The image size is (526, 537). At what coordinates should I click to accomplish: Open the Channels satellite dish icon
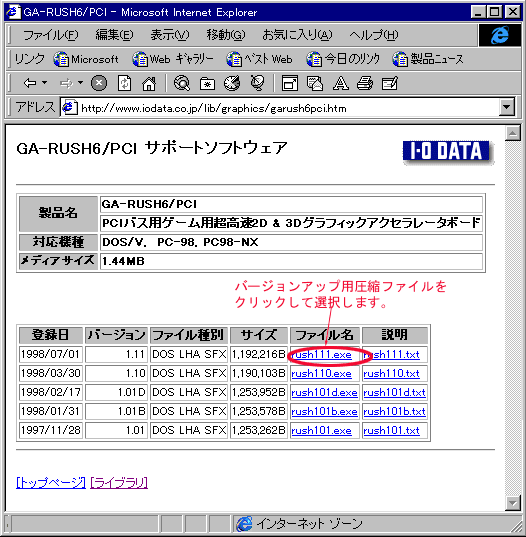click(x=258, y=83)
